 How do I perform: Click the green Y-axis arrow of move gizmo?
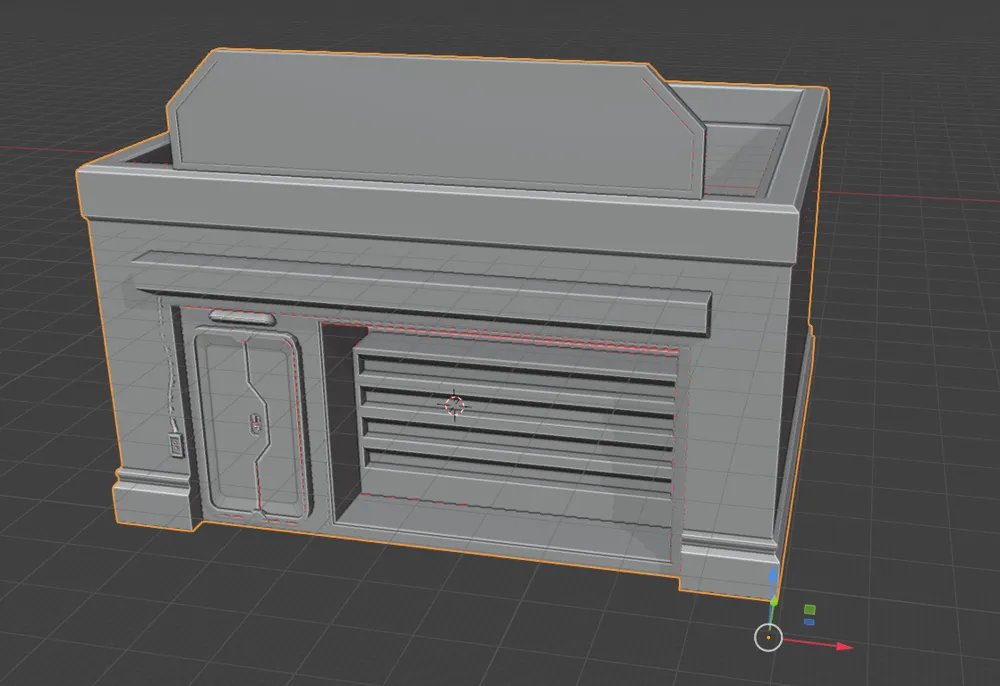774,600
